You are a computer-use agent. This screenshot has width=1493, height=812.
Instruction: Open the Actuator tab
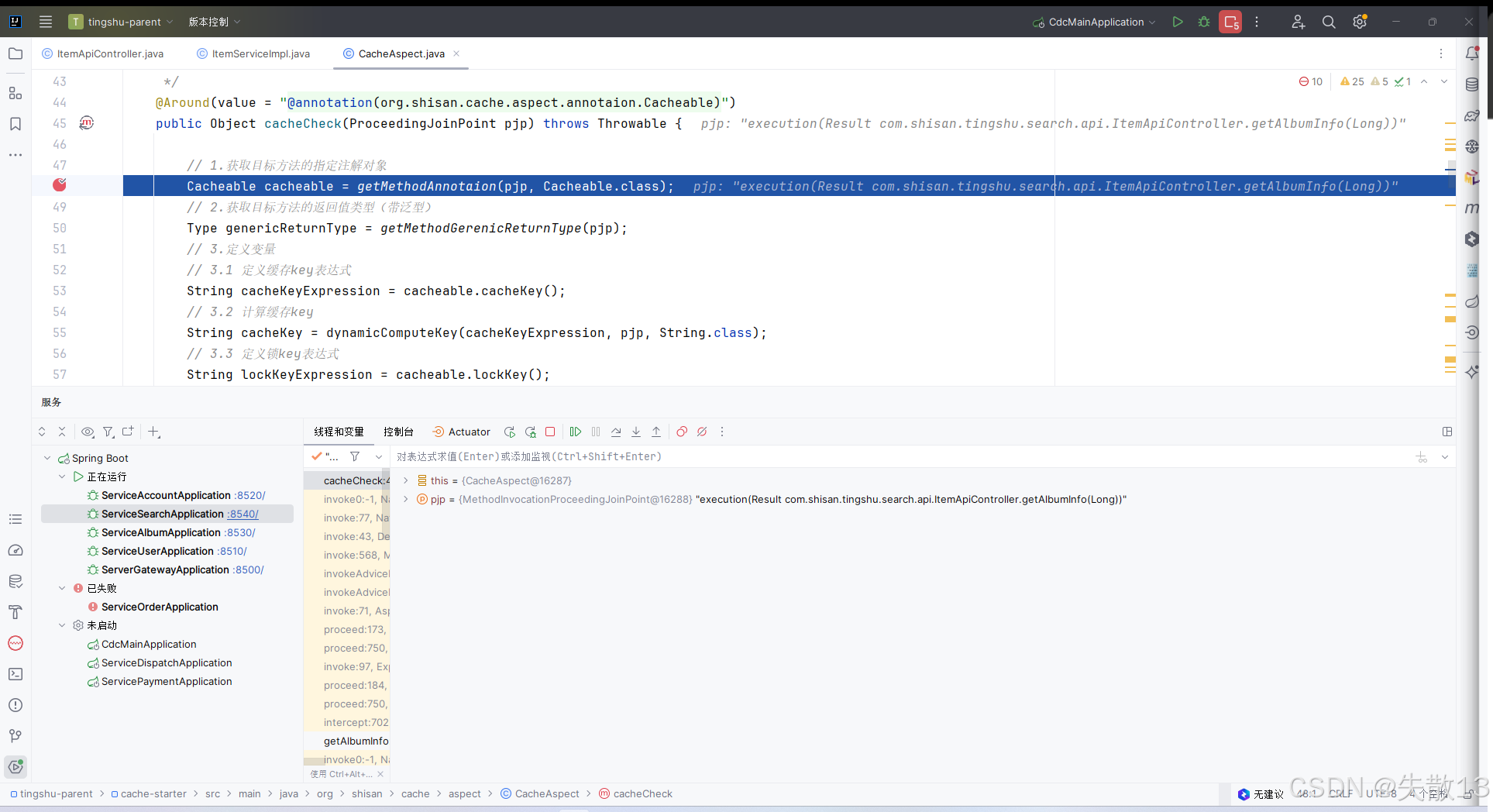pyautogui.click(x=462, y=432)
